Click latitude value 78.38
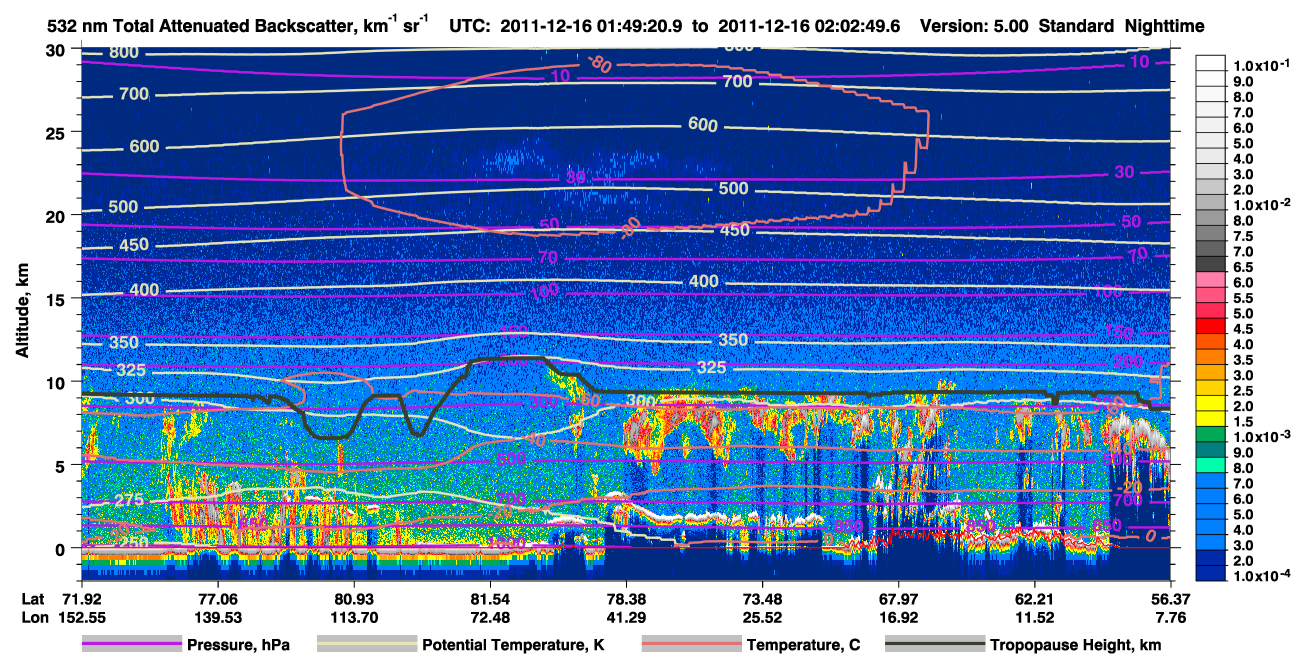Viewport: 1300px width, 667px height. click(x=626, y=598)
